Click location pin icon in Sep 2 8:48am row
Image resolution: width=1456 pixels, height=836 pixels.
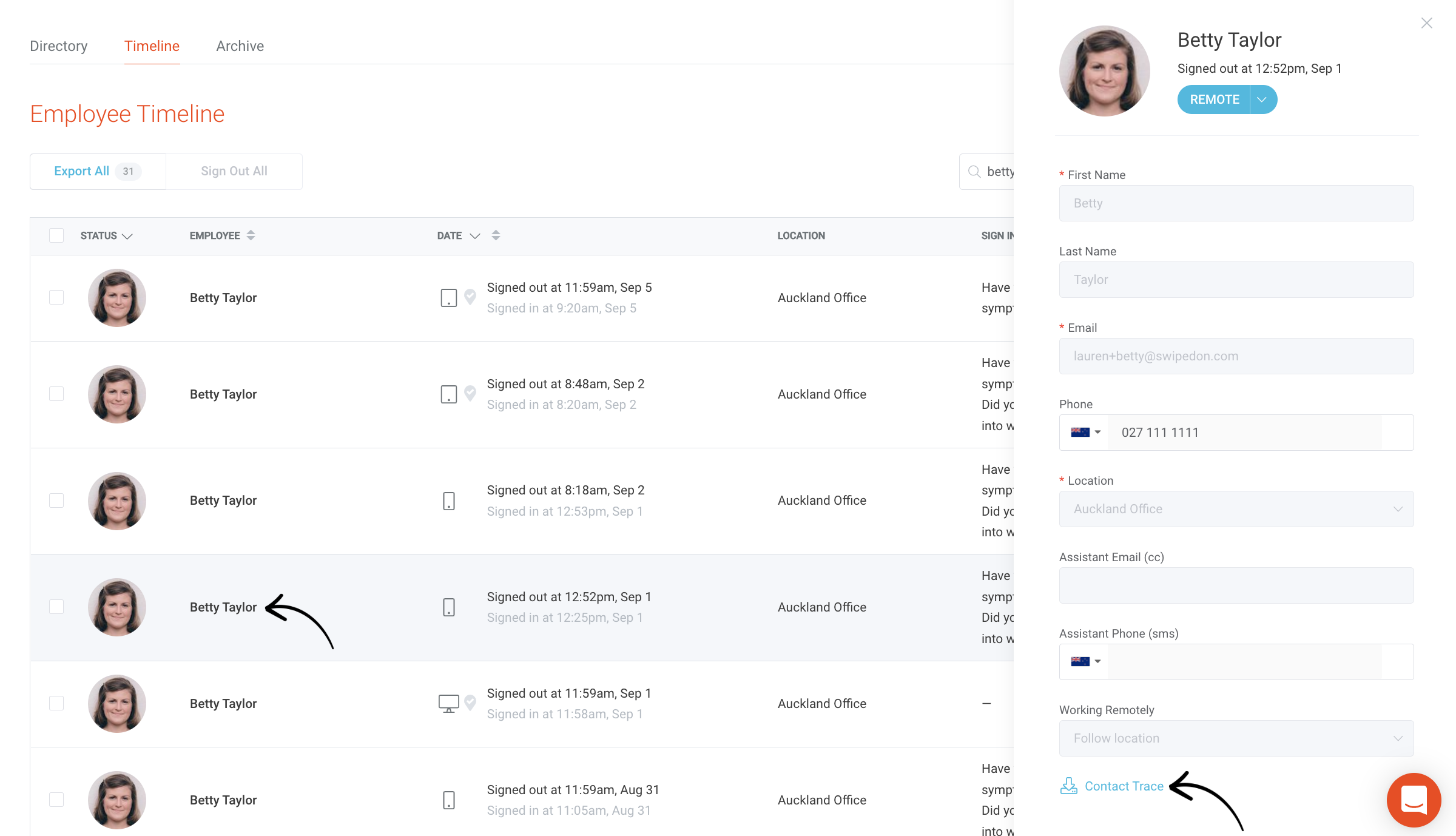(x=470, y=393)
